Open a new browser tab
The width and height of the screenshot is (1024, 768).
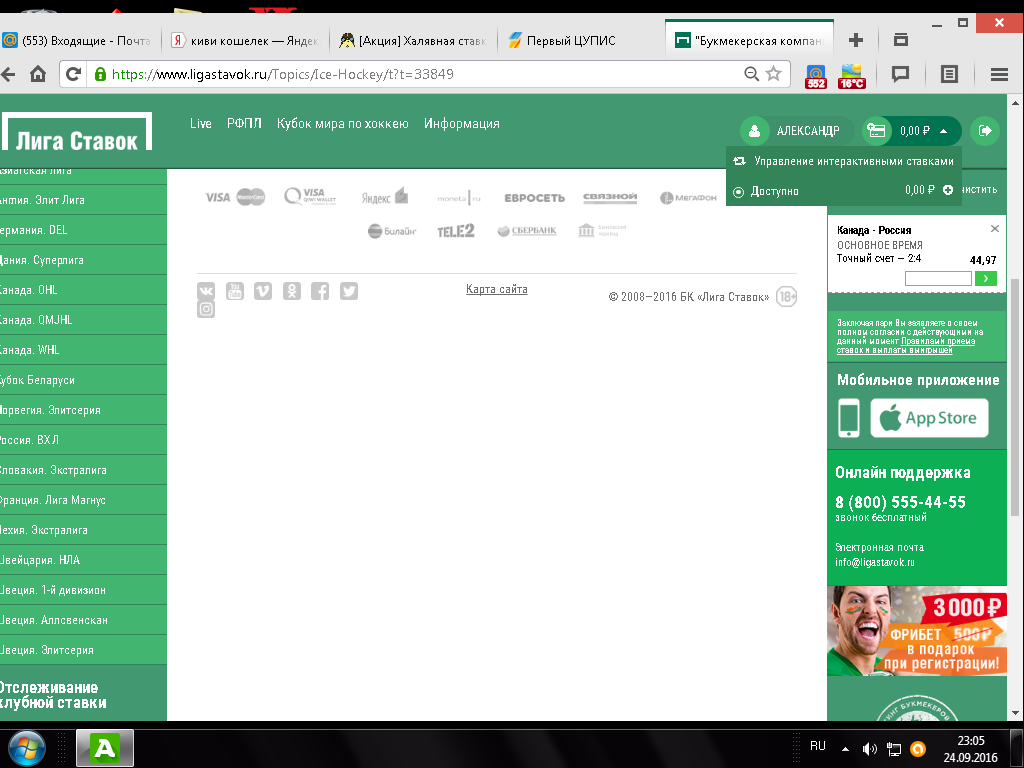[x=856, y=40]
